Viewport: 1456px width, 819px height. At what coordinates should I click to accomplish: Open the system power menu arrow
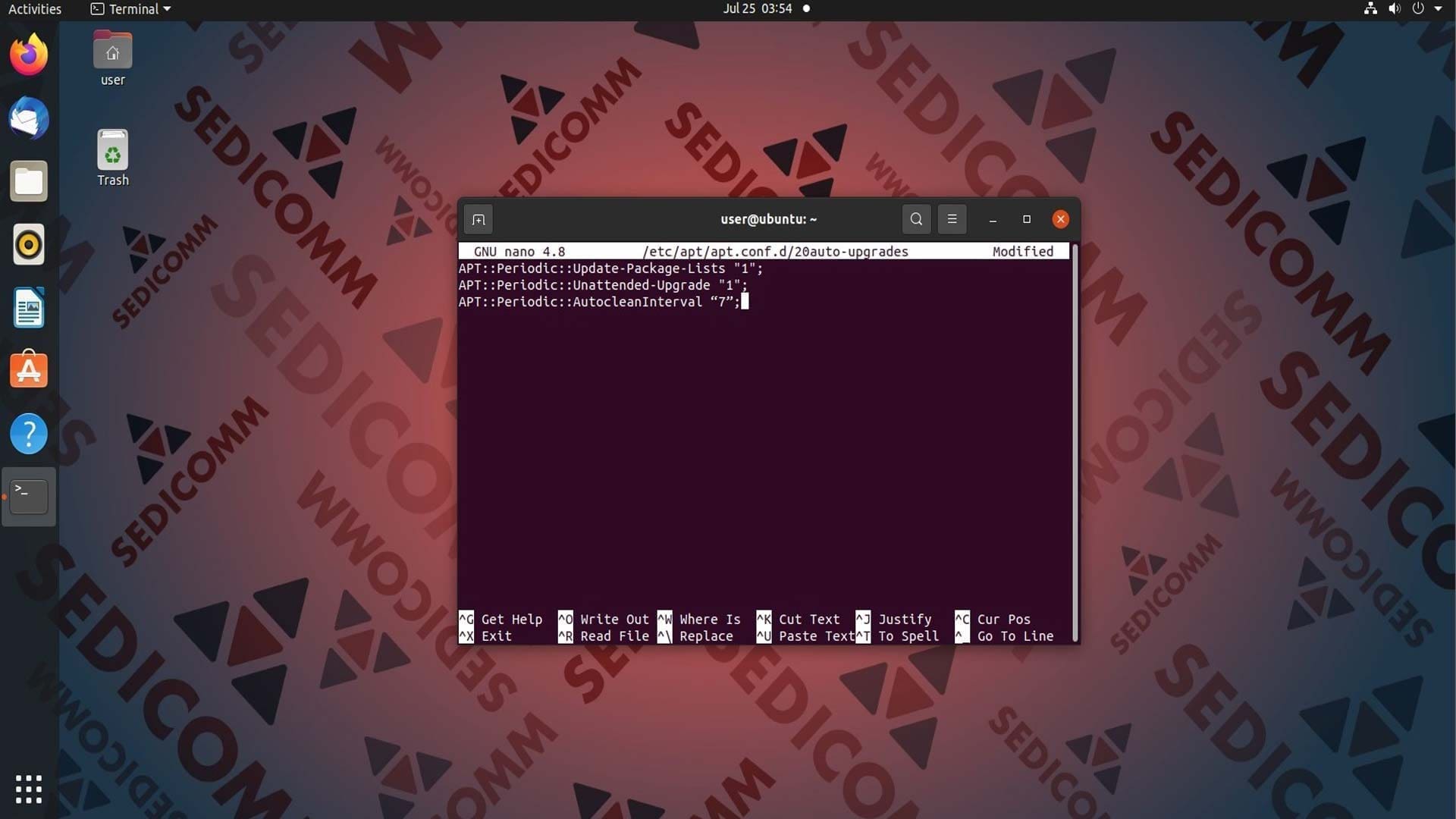point(1438,9)
